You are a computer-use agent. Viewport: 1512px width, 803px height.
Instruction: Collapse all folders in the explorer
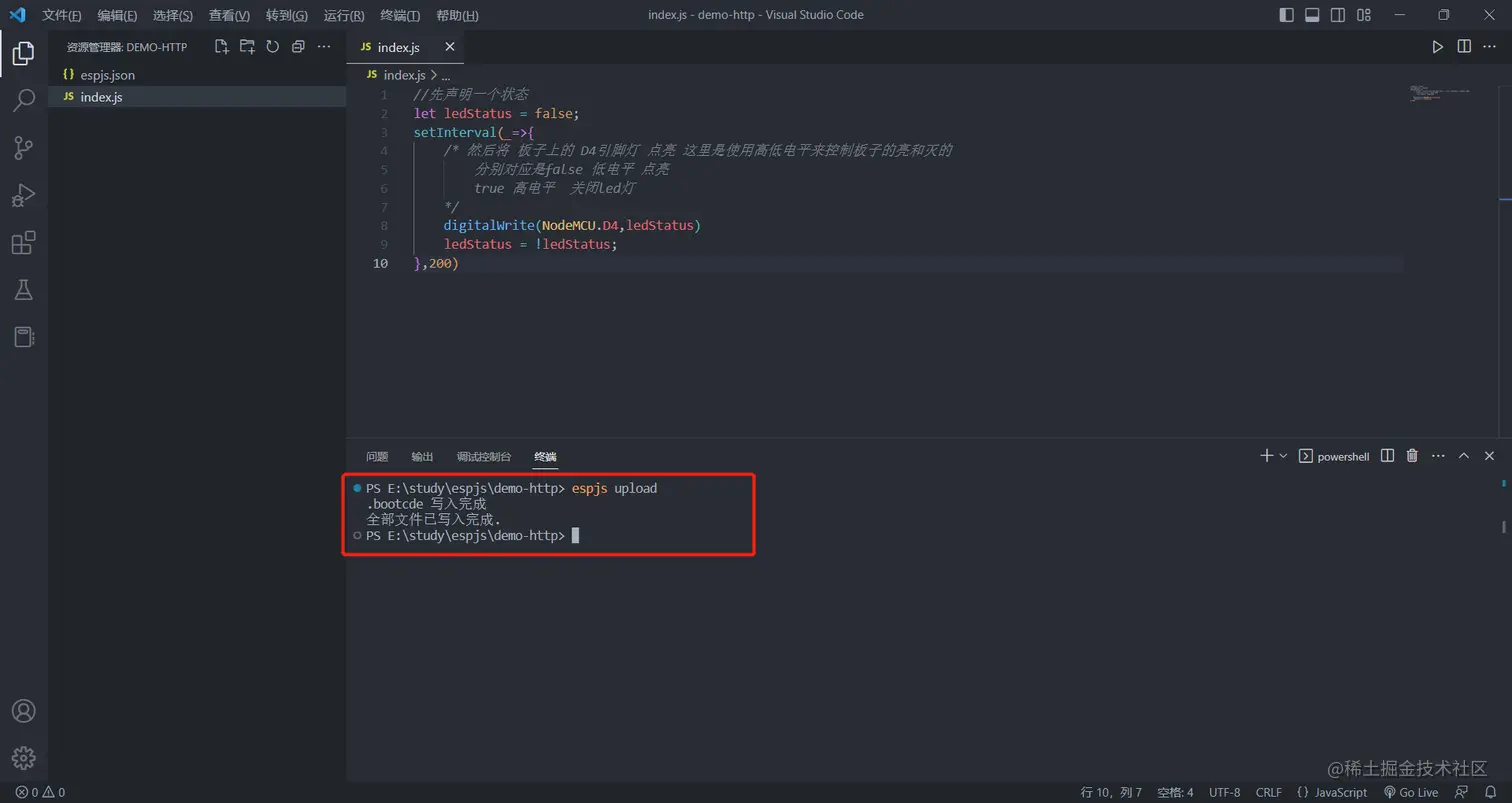pyautogui.click(x=298, y=47)
